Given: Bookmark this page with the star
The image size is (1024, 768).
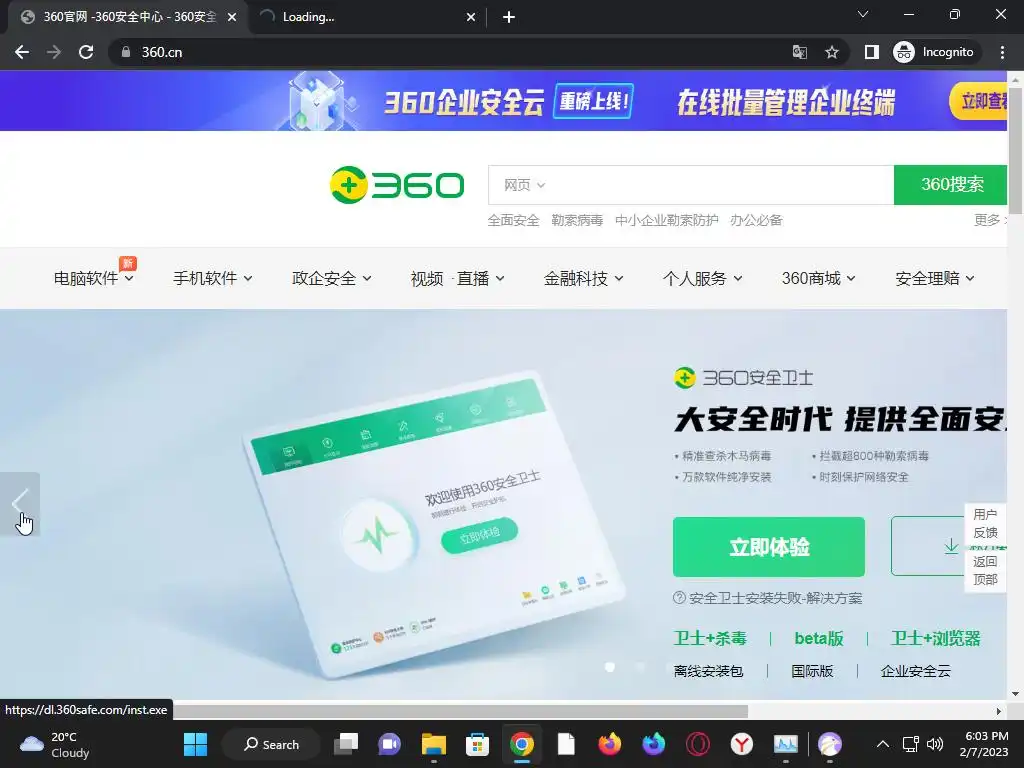Looking at the screenshot, I should tap(831, 52).
